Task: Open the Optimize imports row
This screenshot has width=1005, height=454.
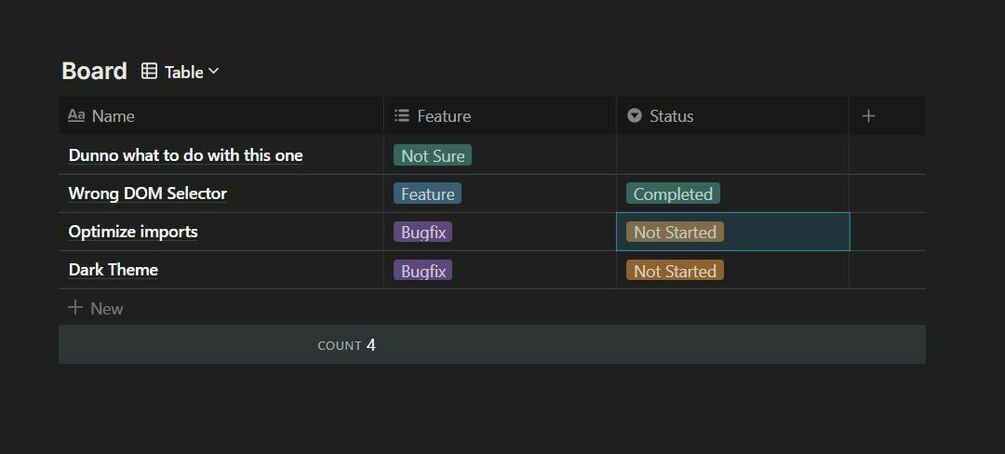Action: tap(133, 232)
